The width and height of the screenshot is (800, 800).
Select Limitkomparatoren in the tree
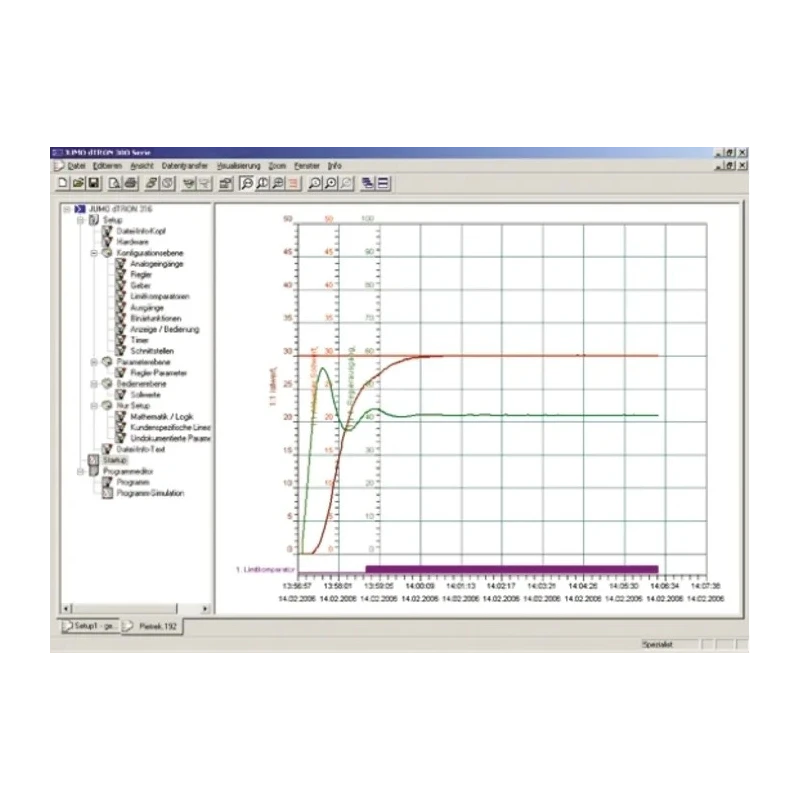[160, 296]
